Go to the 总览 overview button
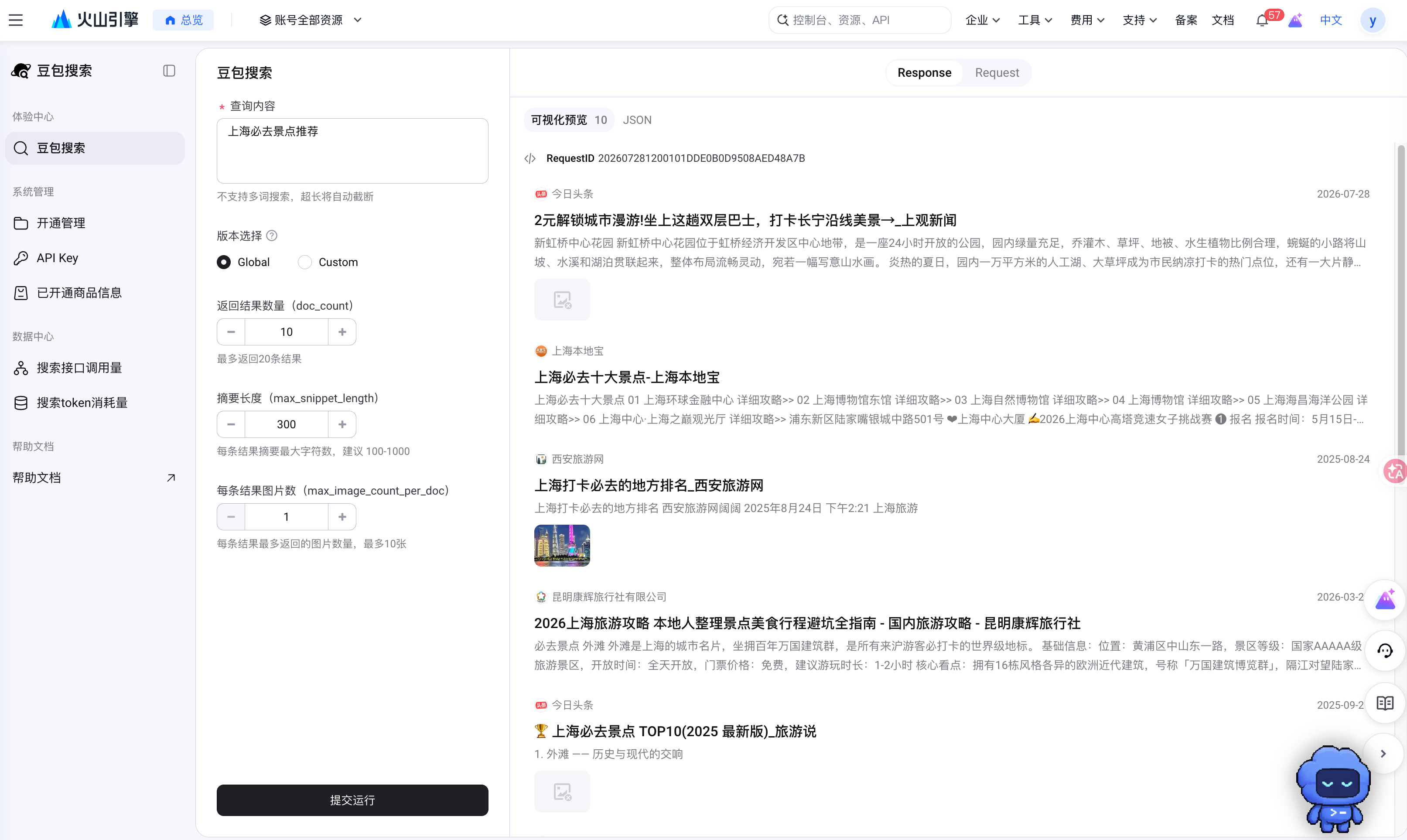The height and width of the screenshot is (840, 1407). coord(183,20)
